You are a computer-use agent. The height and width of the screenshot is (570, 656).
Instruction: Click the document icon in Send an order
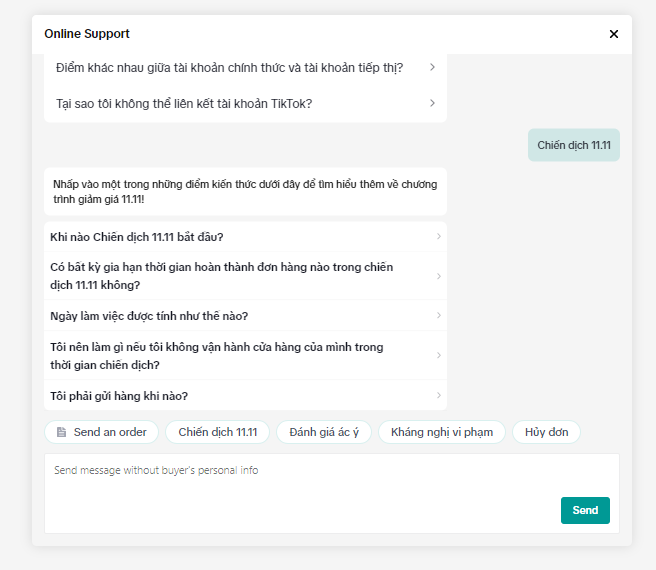coord(61,432)
